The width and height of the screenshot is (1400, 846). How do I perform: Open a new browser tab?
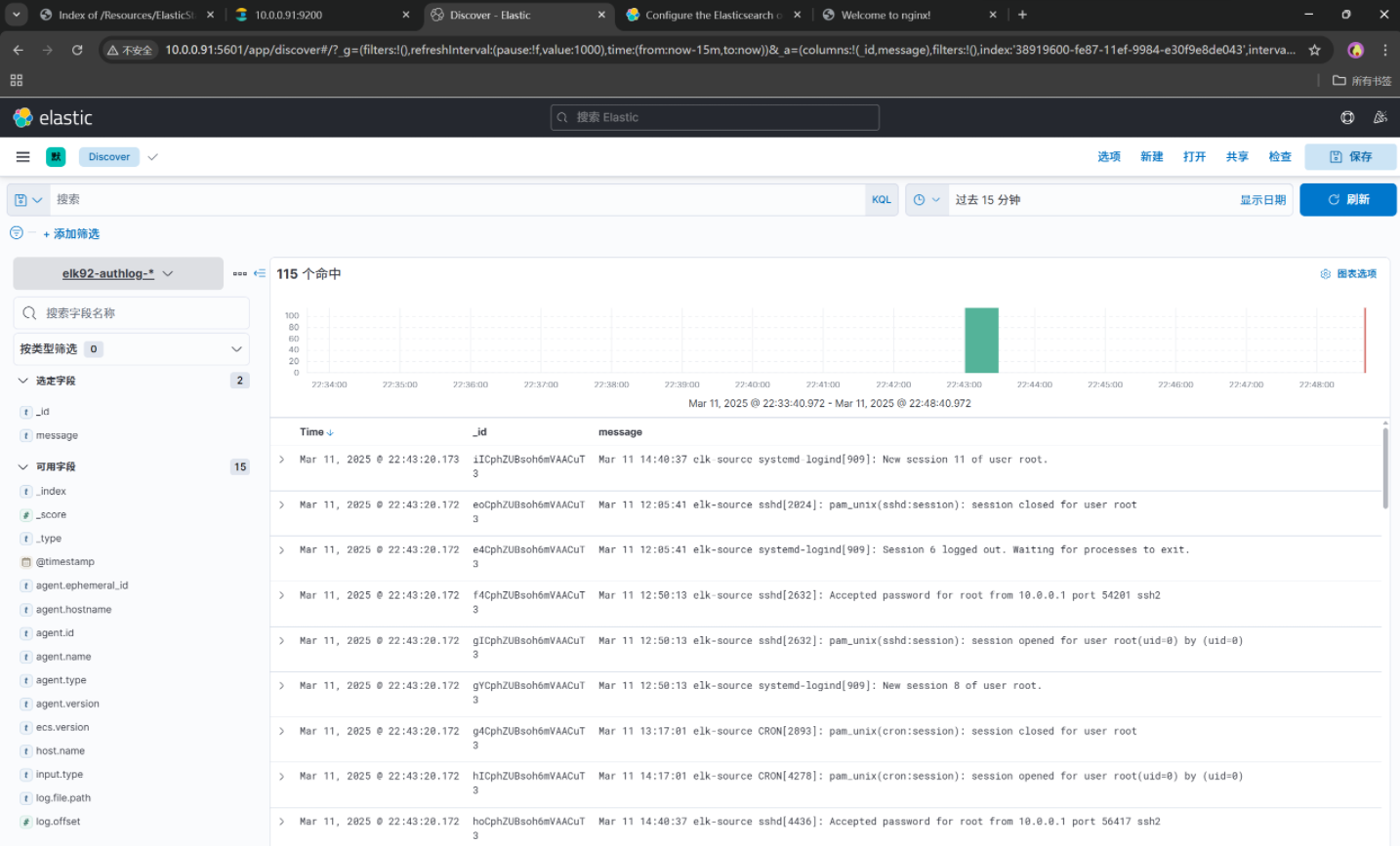(1022, 15)
